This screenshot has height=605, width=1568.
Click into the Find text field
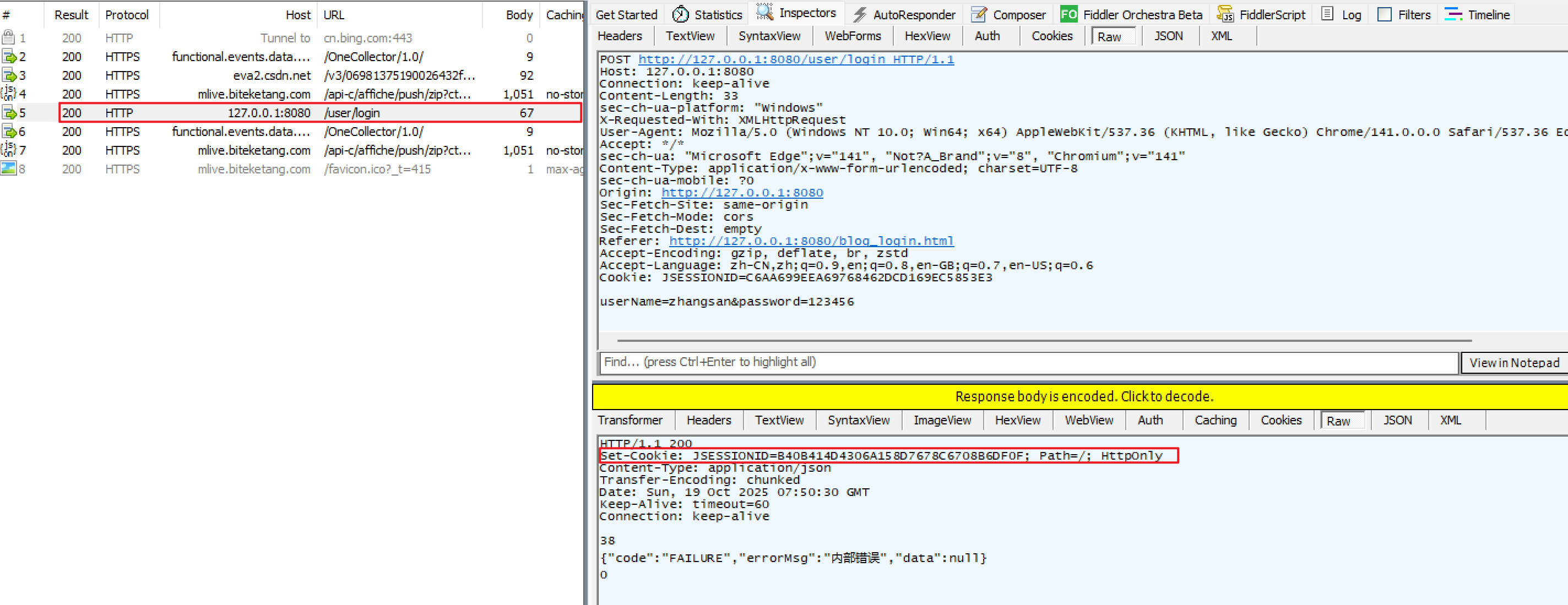point(1028,362)
